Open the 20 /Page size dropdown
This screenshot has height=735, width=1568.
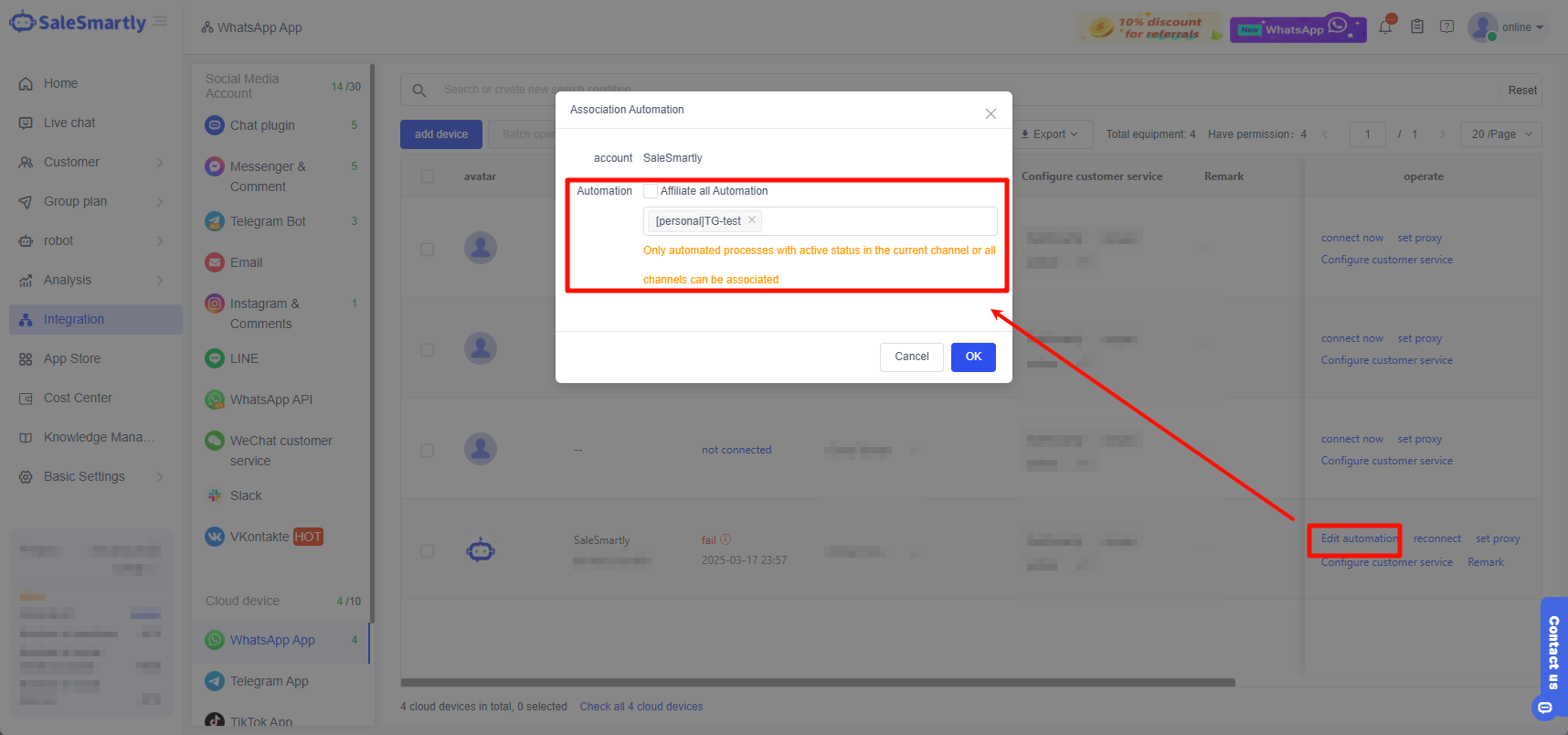click(1501, 134)
